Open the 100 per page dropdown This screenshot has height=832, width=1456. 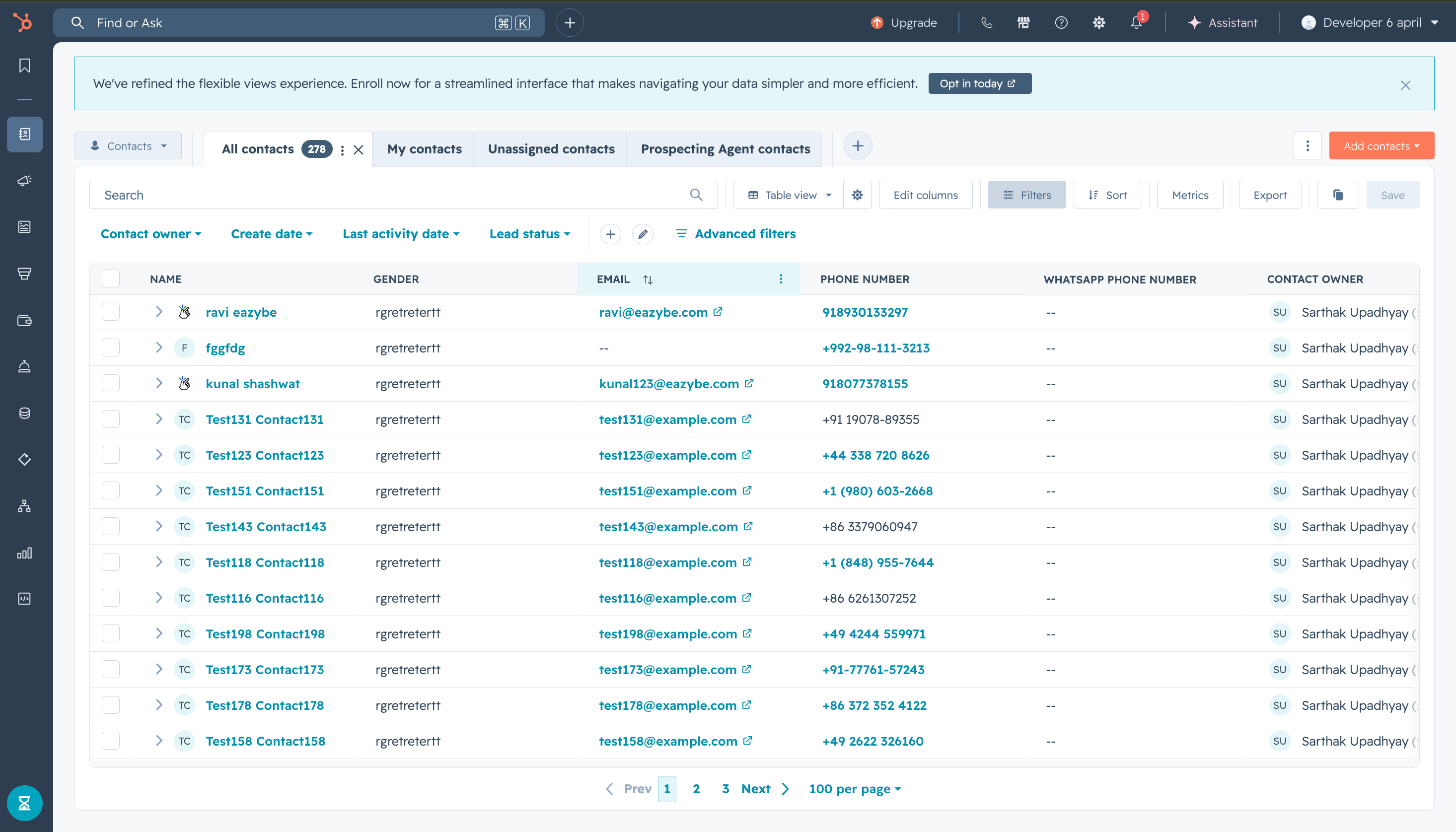pyautogui.click(x=855, y=789)
